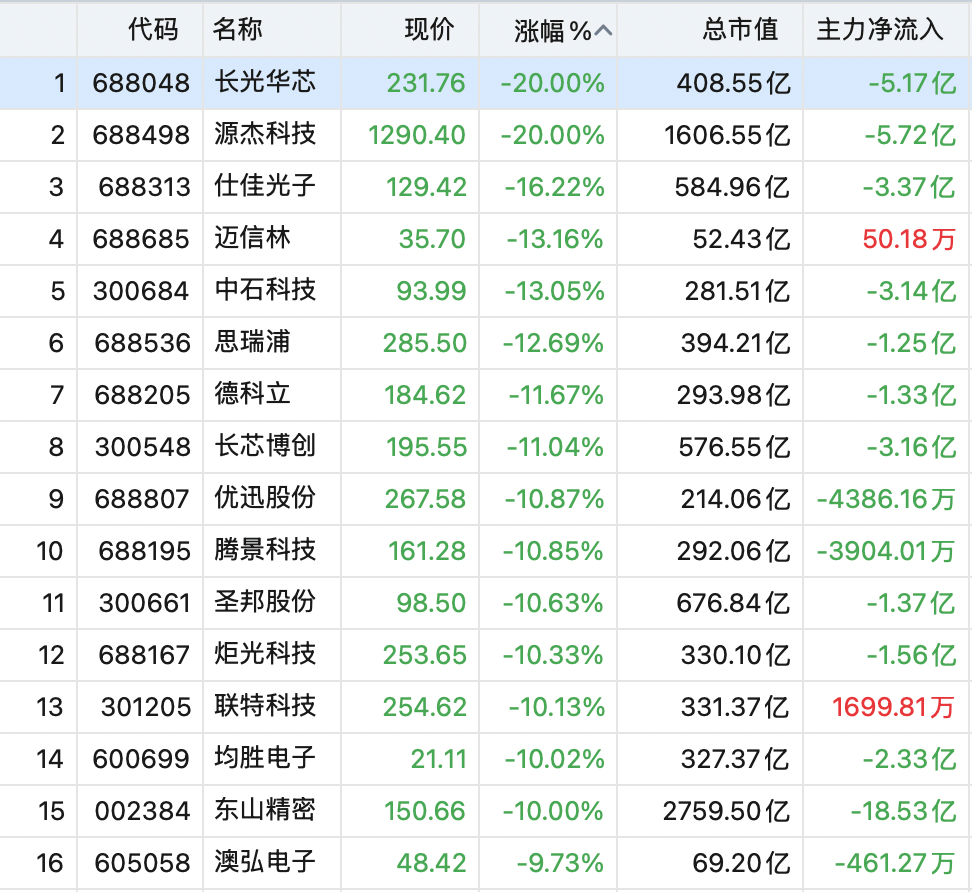Click 腾景科技 in the name column
The height and width of the screenshot is (892, 972).
[265, 550]
